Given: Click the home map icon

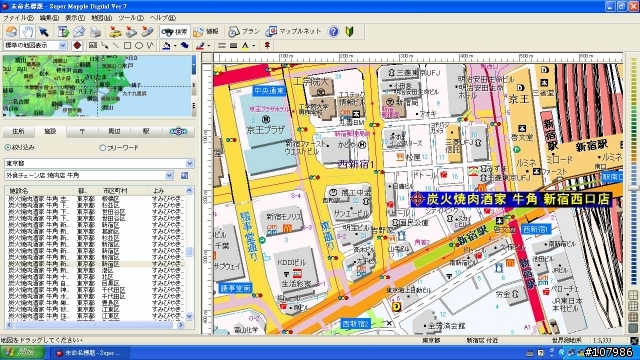Looking at the screenshot, I should [x=11, y=31].
